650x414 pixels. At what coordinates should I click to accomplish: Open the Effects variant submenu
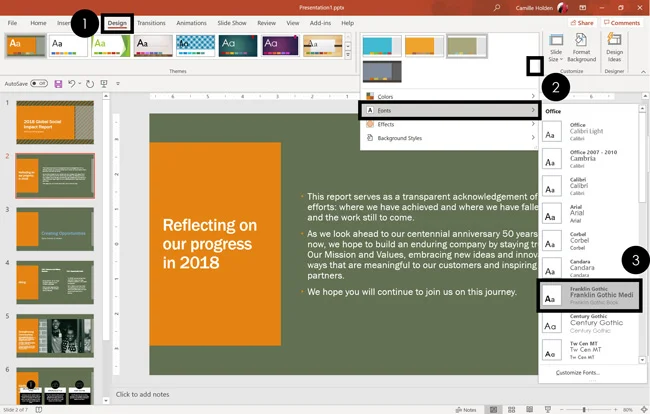tap(450, 124)
